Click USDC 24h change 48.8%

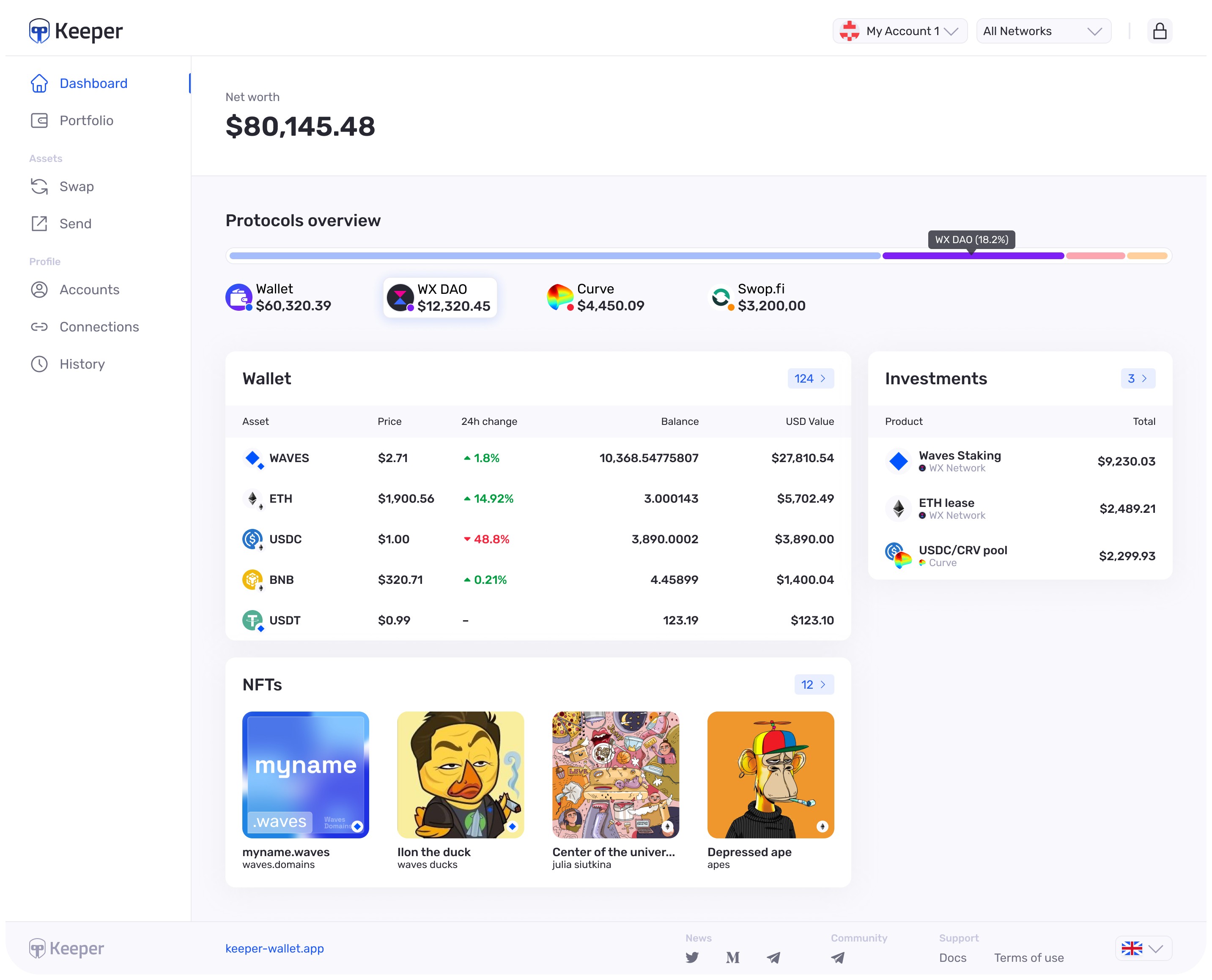[487, 539]
